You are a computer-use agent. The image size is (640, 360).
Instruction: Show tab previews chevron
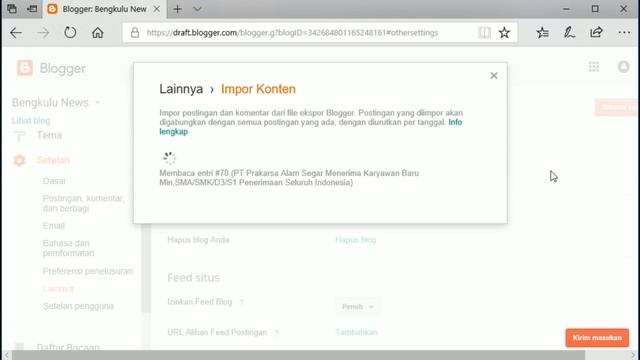tap(197, 9)
